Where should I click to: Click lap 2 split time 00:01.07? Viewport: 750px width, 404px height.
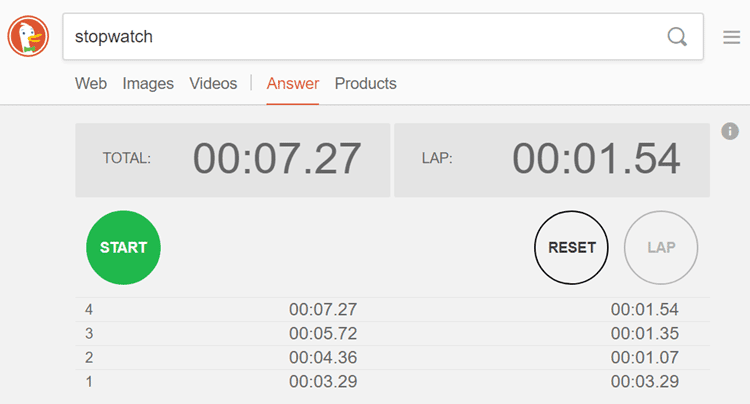click(645, 357)
